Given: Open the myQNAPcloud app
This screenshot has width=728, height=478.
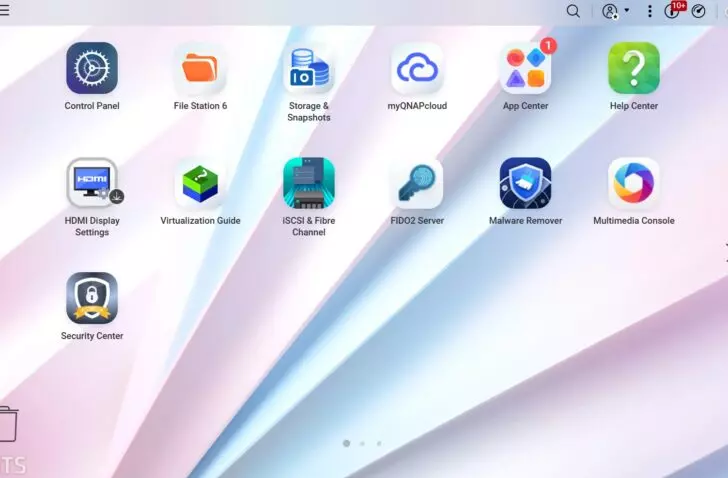Looking at the screenshot, I should point(417,68).
